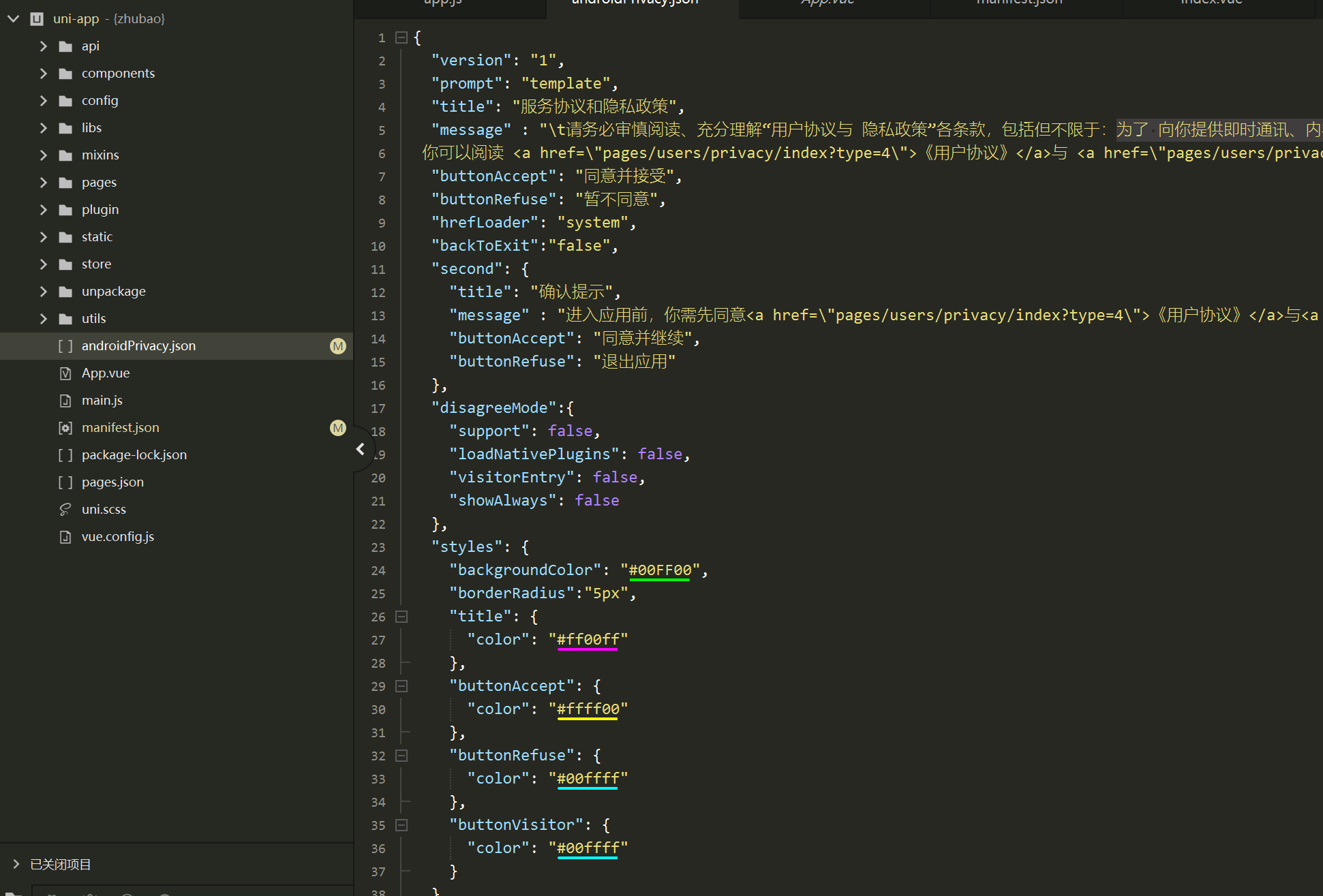1323x896 pixels.
Task: Click the utils folder icon
Action: click(x=65, y=319)
